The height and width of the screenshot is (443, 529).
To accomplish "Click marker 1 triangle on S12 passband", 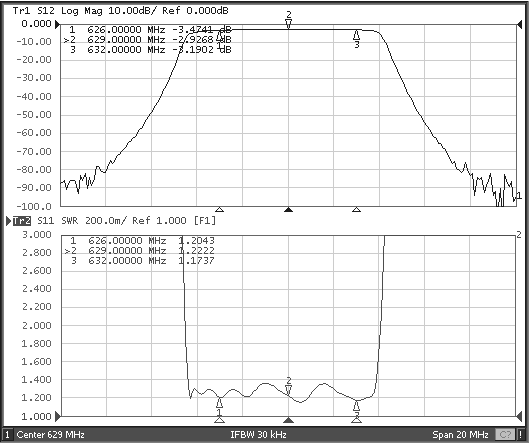I will (220, 35).
